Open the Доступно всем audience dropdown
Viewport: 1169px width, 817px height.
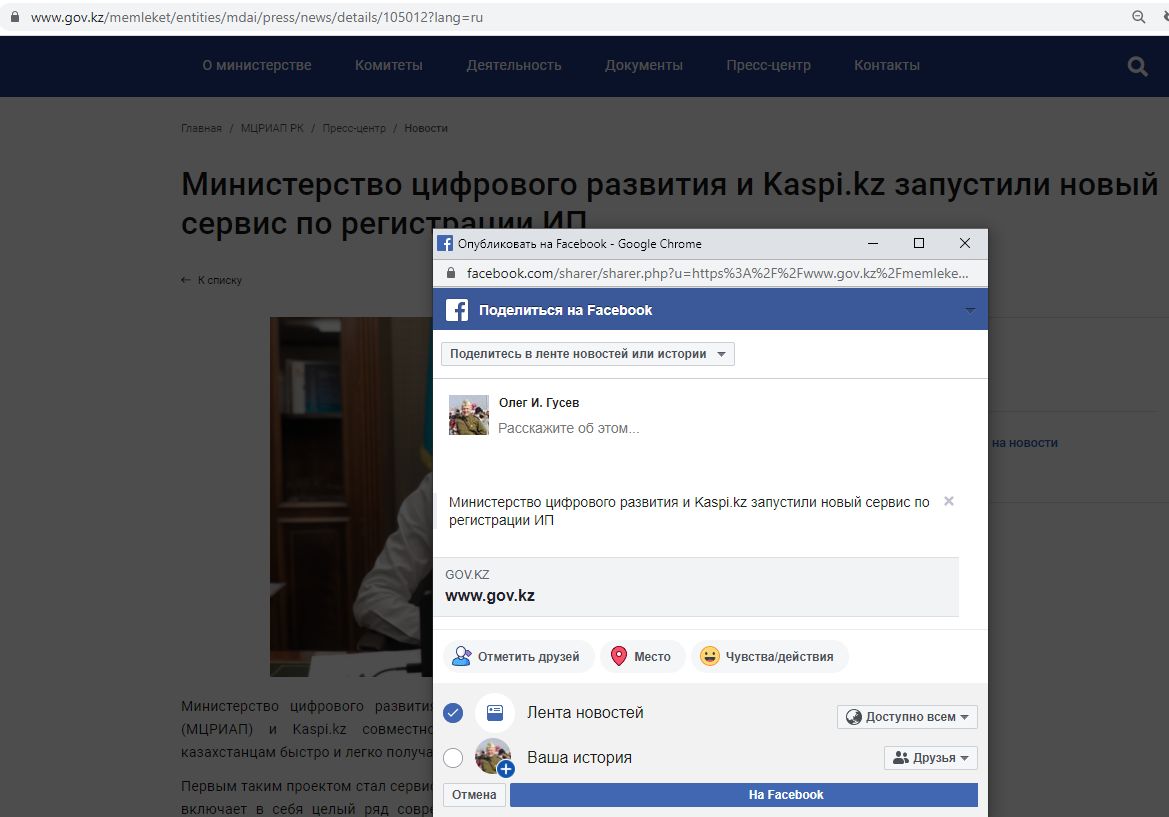tap(907, 716)
